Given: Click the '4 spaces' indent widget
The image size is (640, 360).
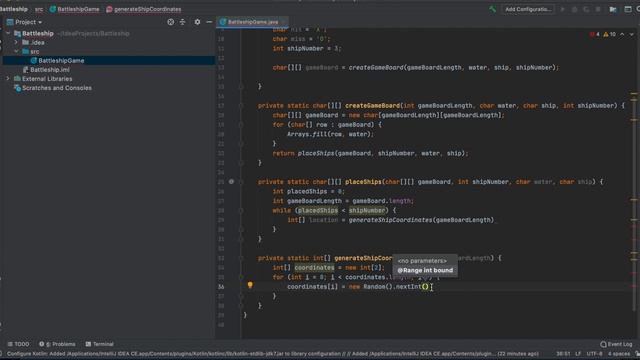Looking at the screenshot, I should (619, 353).
